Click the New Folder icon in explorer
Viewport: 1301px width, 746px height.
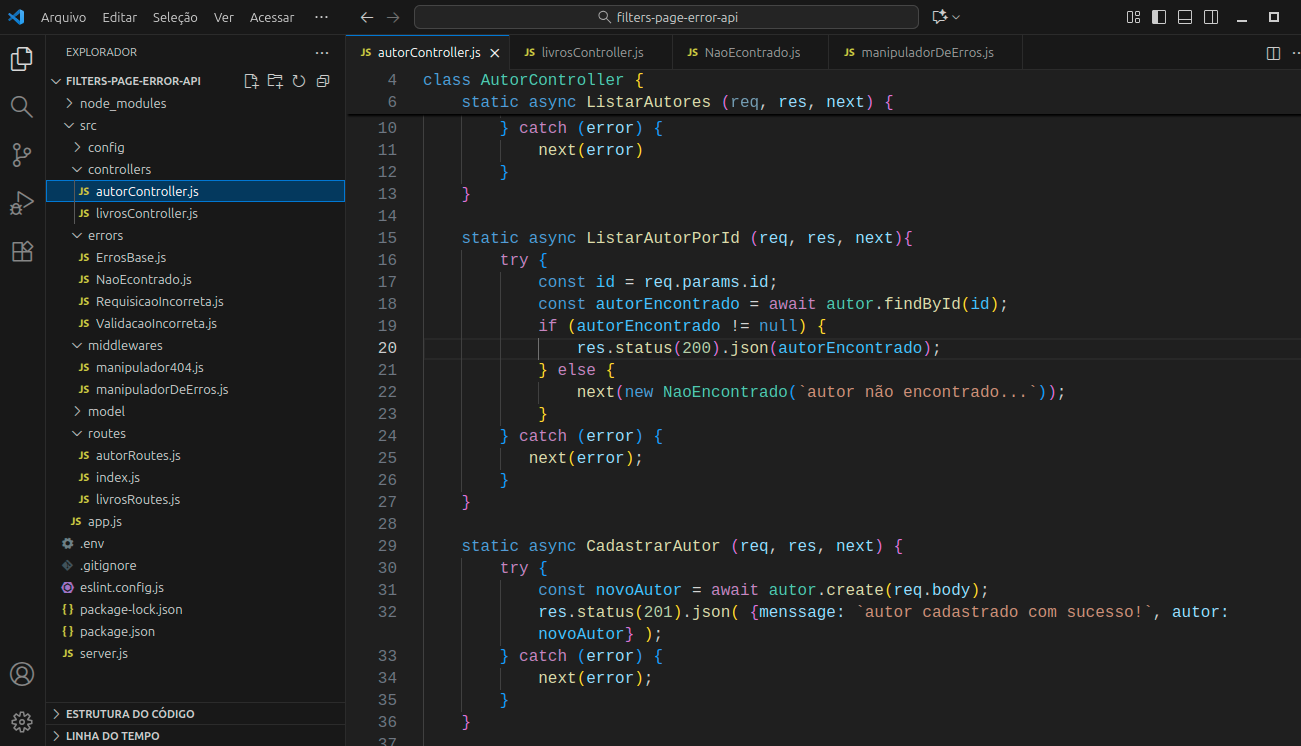[275, 81]
